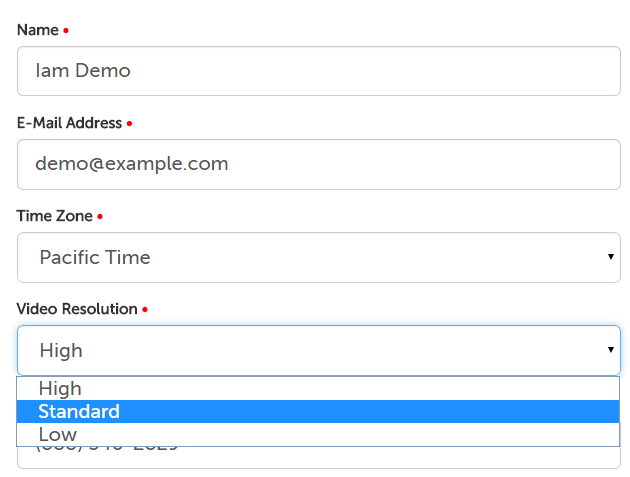Screen dimensions: 630x477
Task: Pick the Low resolution option
Action: tap(57, 435)
